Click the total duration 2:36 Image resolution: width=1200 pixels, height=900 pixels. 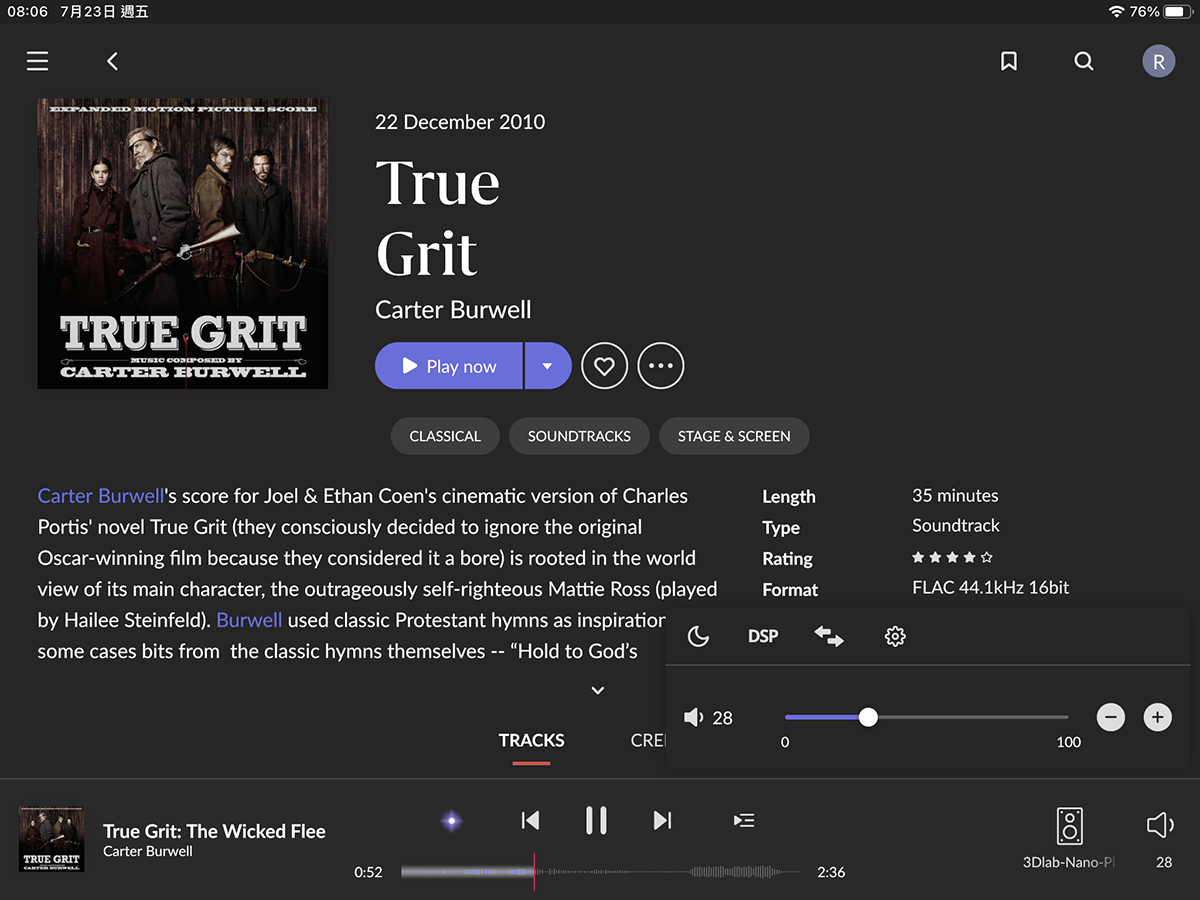pos(831,872)
